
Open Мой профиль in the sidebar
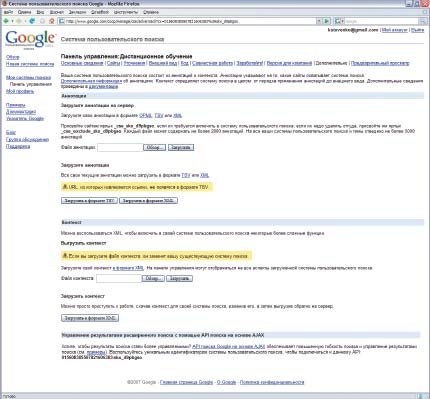[x=20, y=91]
